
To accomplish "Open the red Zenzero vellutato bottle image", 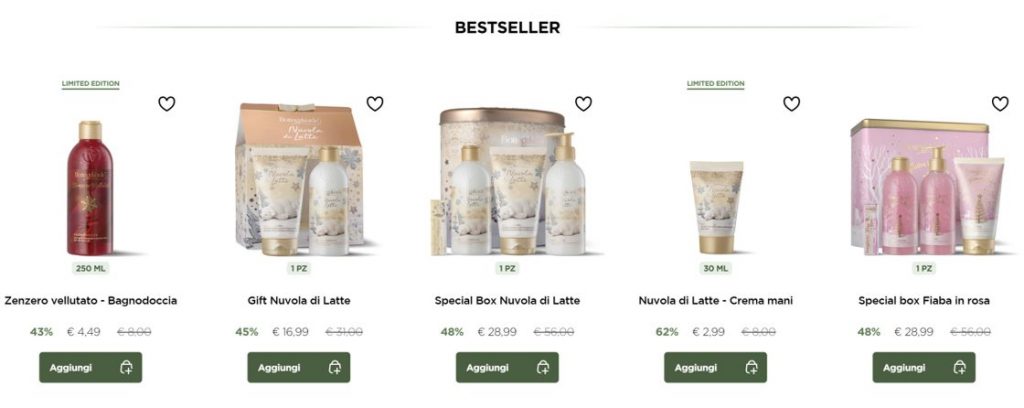I will coord(90,188).
